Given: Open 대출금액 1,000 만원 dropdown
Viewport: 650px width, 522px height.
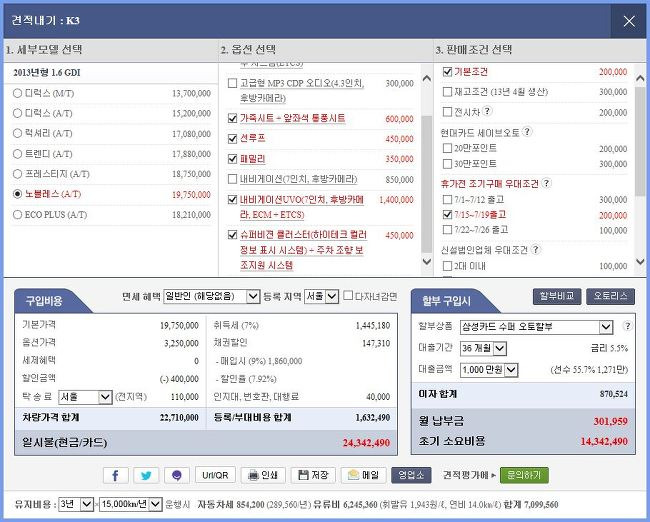Looking at the screenshot, I should tap(489, 369).
